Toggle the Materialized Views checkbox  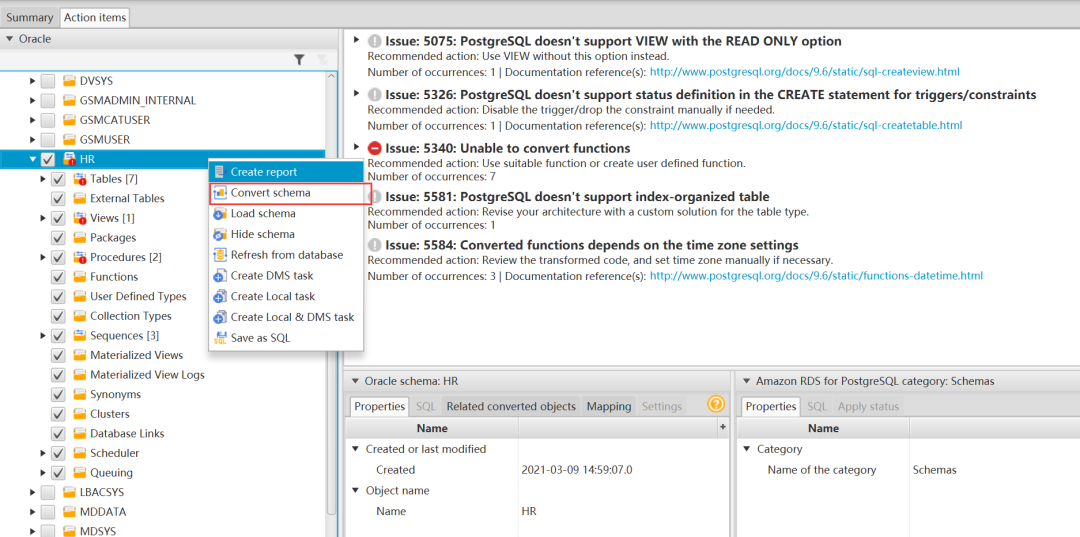point(59,355)
